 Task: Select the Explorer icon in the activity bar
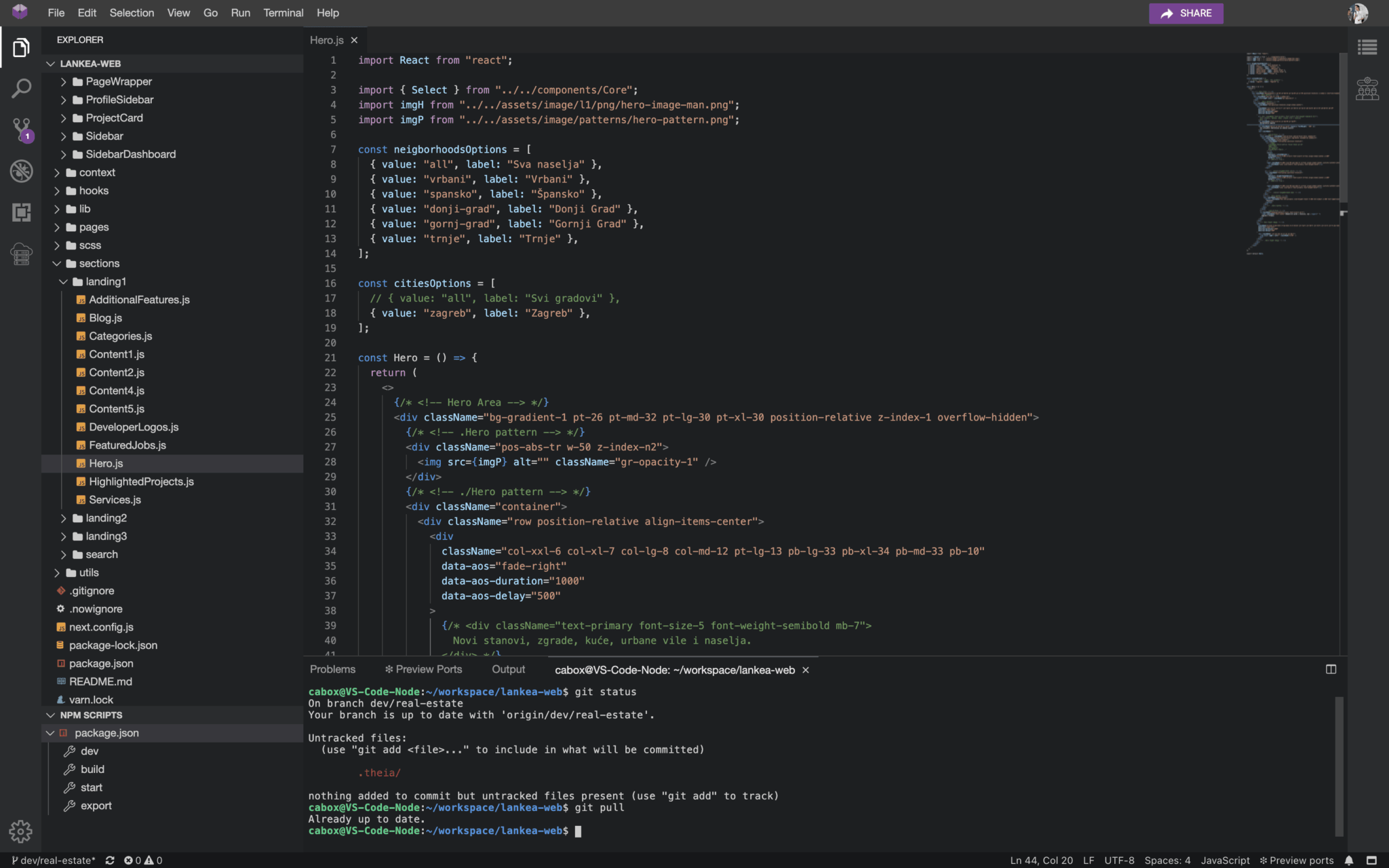pyautogui.click(x=21, y=47)
